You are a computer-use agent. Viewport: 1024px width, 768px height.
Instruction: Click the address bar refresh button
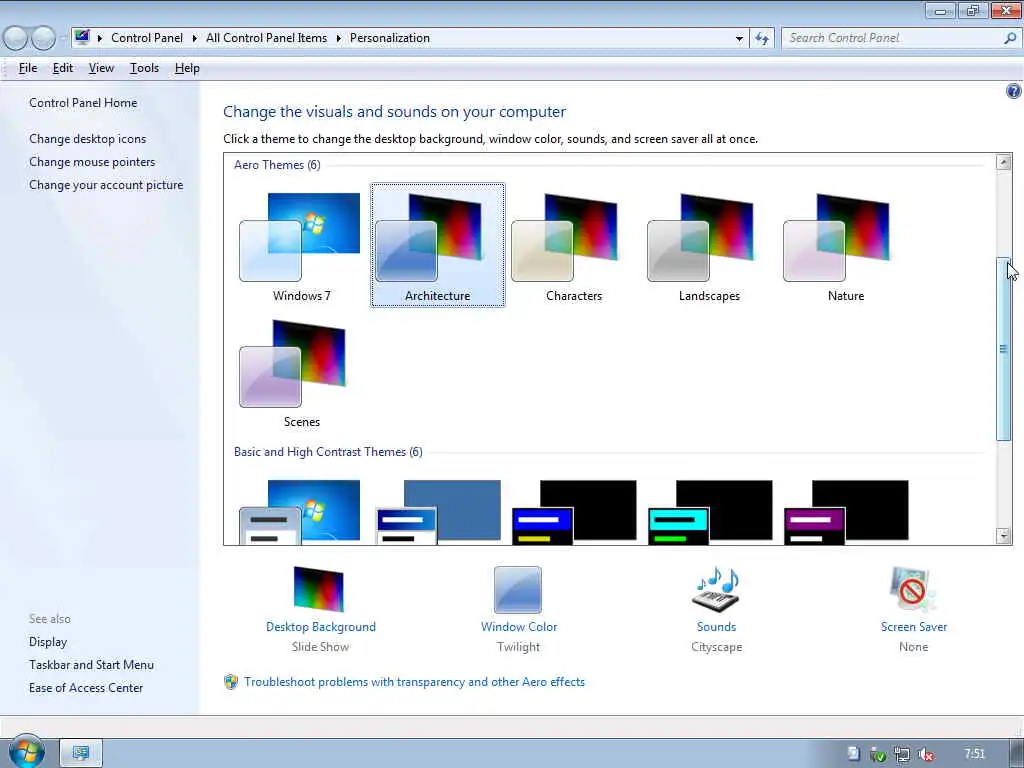click(761, 39)
